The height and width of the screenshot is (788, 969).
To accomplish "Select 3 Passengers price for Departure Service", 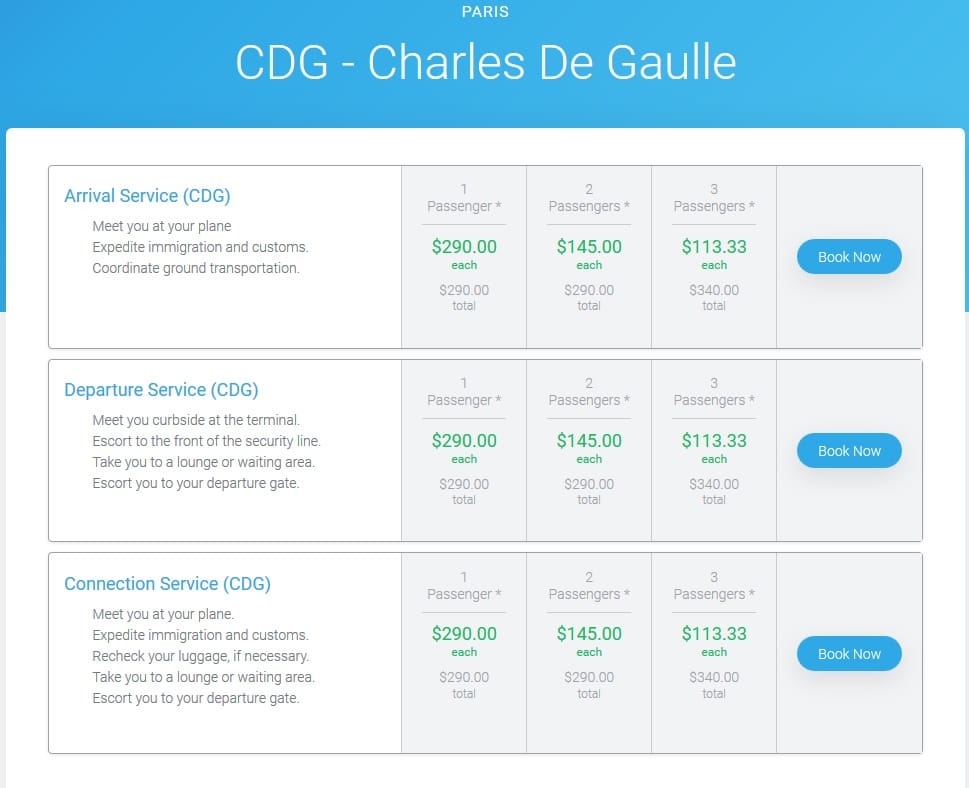I will pyautogui.click(x=714, y=441).
